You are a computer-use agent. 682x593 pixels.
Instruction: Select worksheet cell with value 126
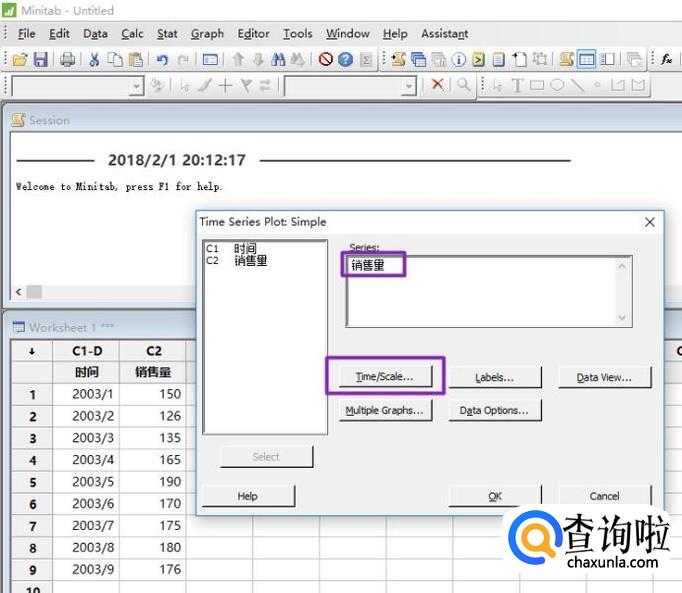click(153, 416)
